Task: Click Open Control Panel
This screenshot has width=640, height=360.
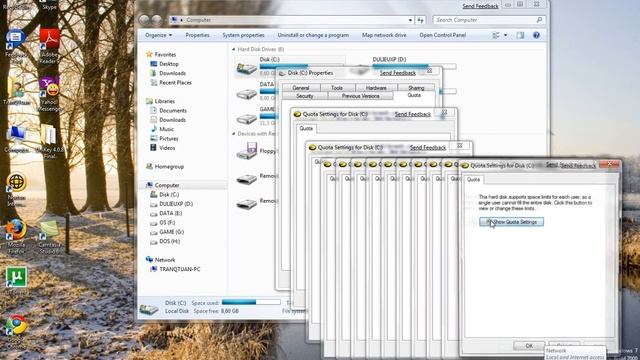Action: [x=442, y=35]
